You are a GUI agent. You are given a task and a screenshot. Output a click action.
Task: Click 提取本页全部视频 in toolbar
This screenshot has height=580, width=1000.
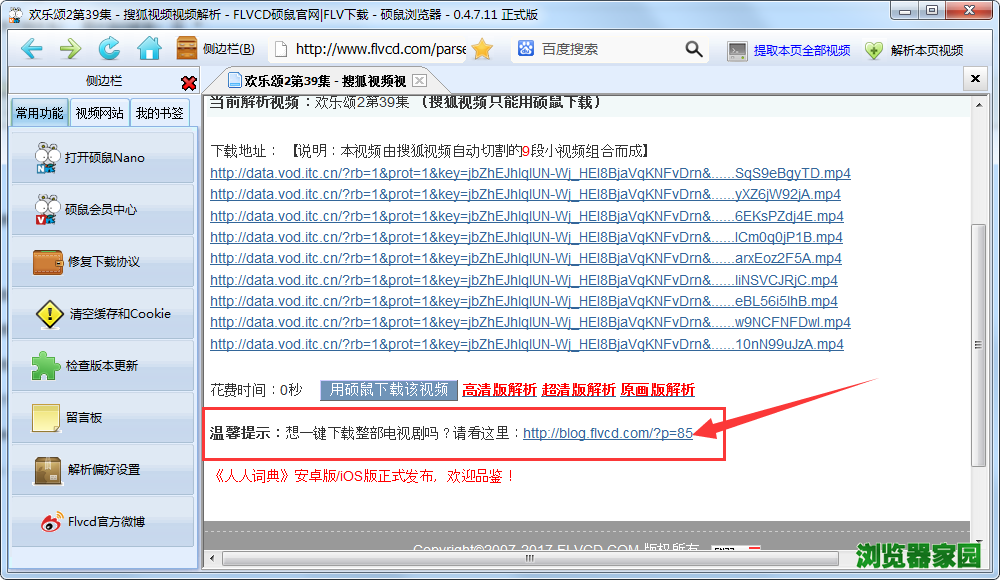pos(789,50)
